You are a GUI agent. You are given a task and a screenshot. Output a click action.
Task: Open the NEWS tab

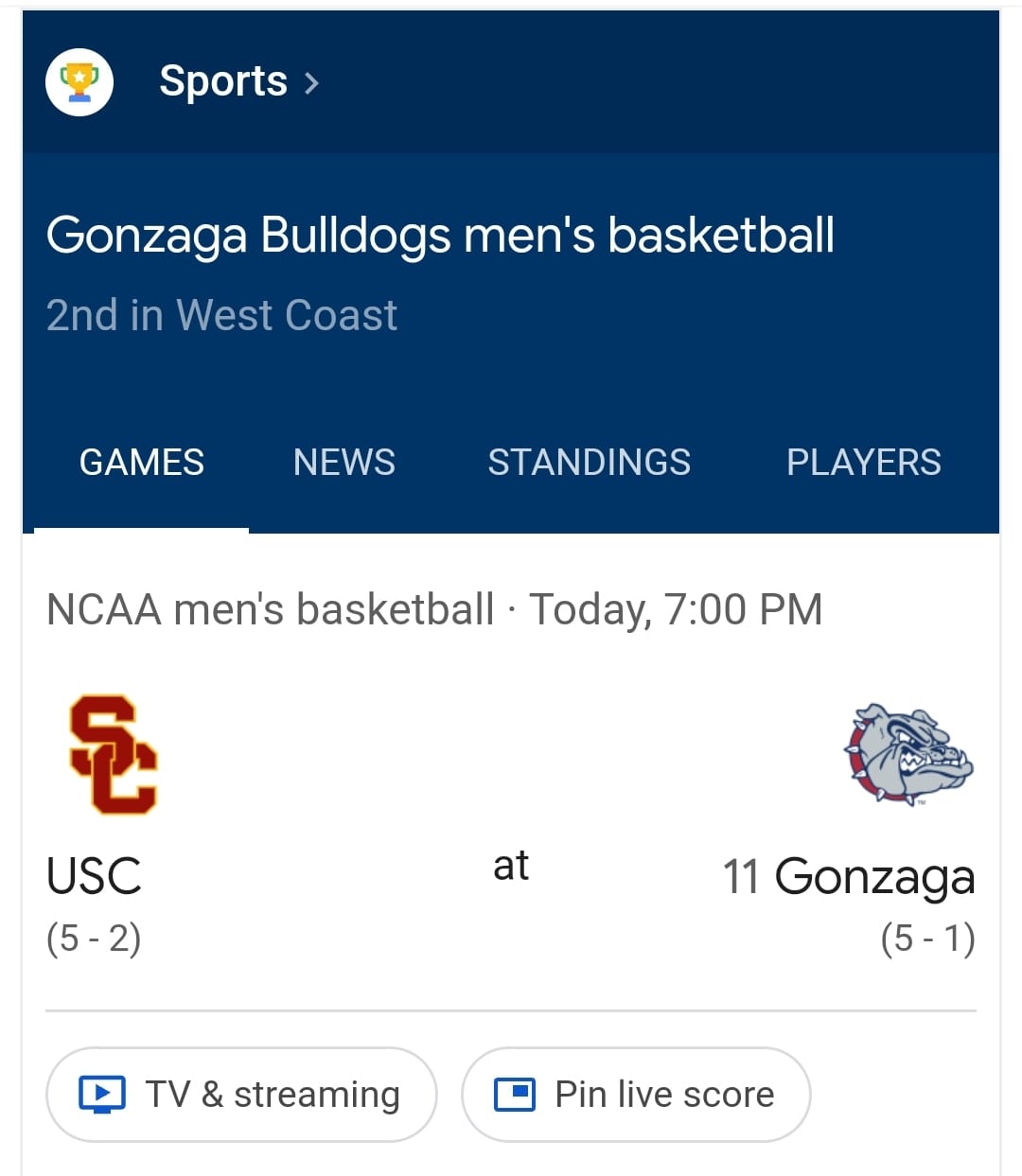pos(344,463)
